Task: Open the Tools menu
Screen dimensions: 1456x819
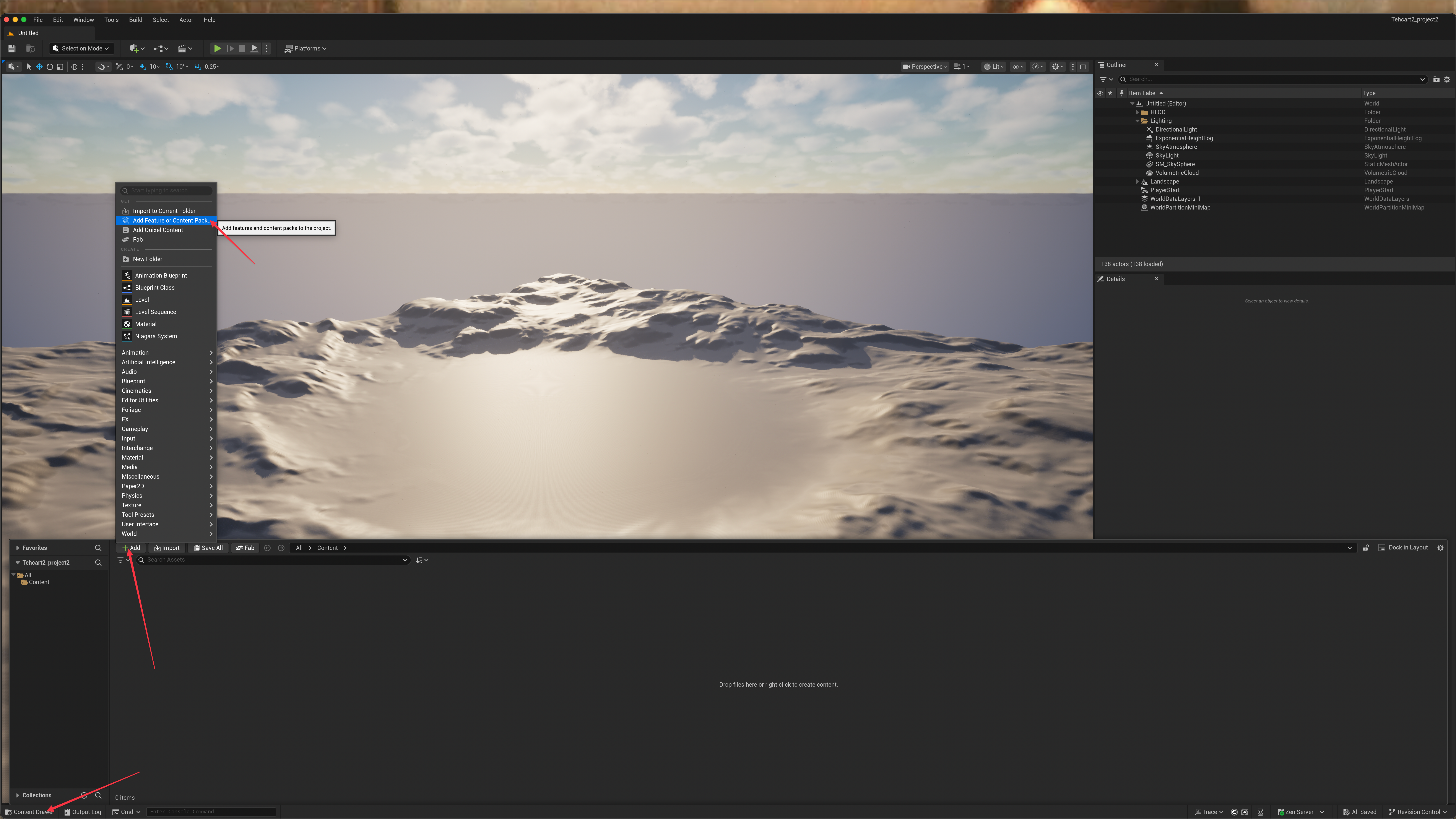Action: pos(111,20)
